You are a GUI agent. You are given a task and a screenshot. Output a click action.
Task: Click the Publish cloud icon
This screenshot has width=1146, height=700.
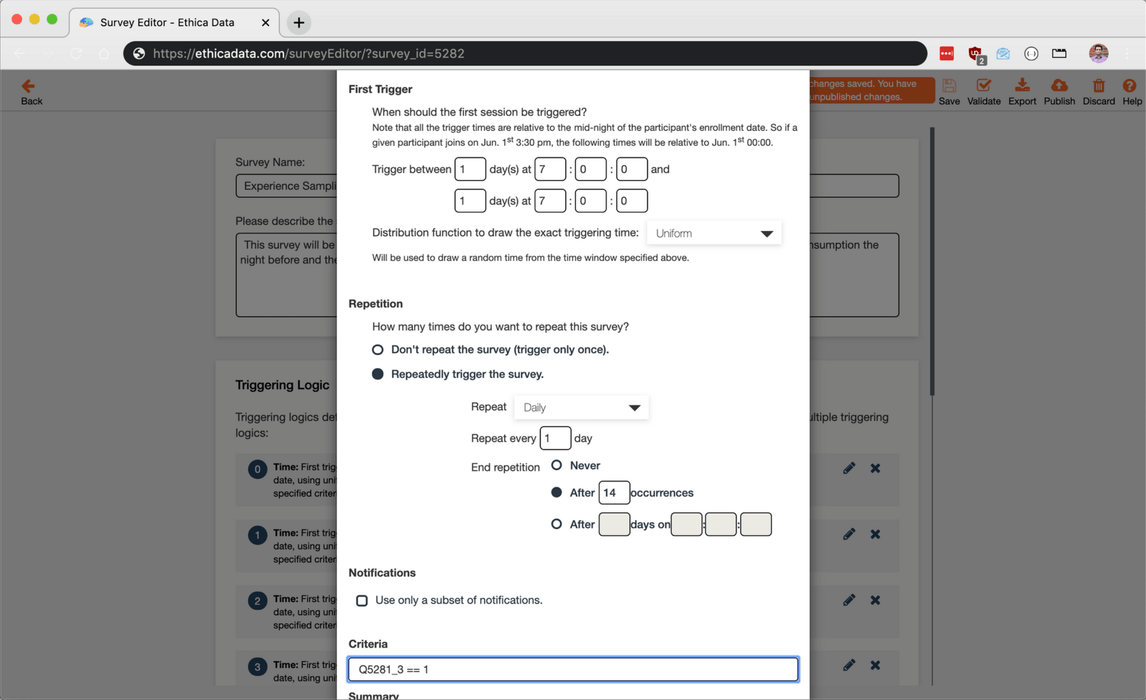click(1059, 86)
